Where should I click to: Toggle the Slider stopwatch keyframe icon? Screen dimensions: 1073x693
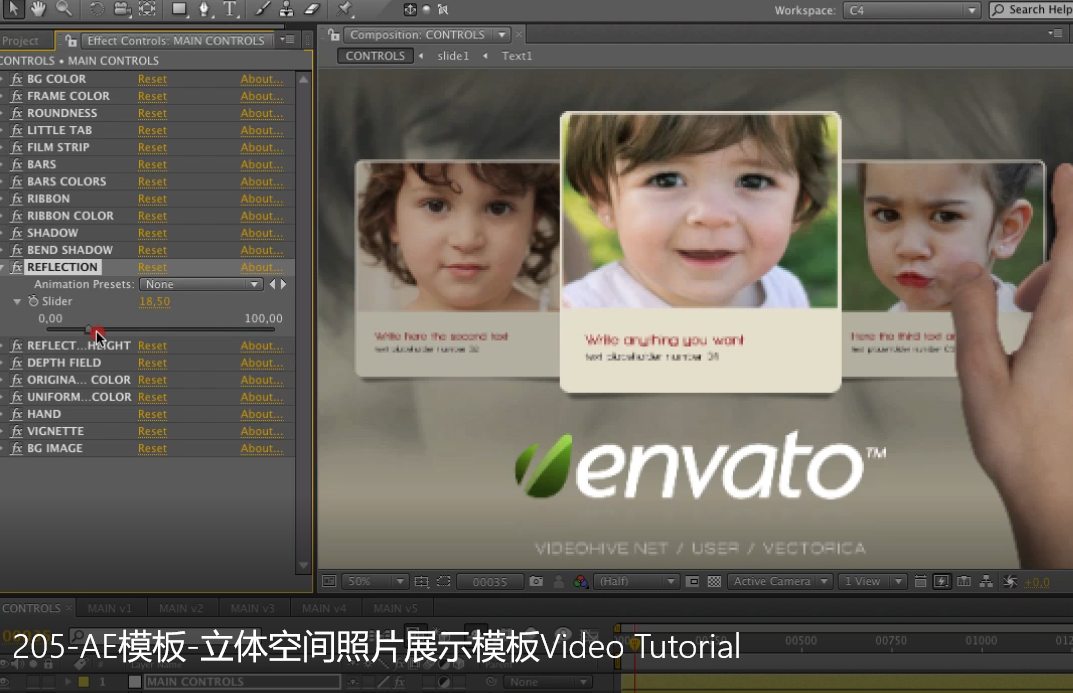point(33,301)
